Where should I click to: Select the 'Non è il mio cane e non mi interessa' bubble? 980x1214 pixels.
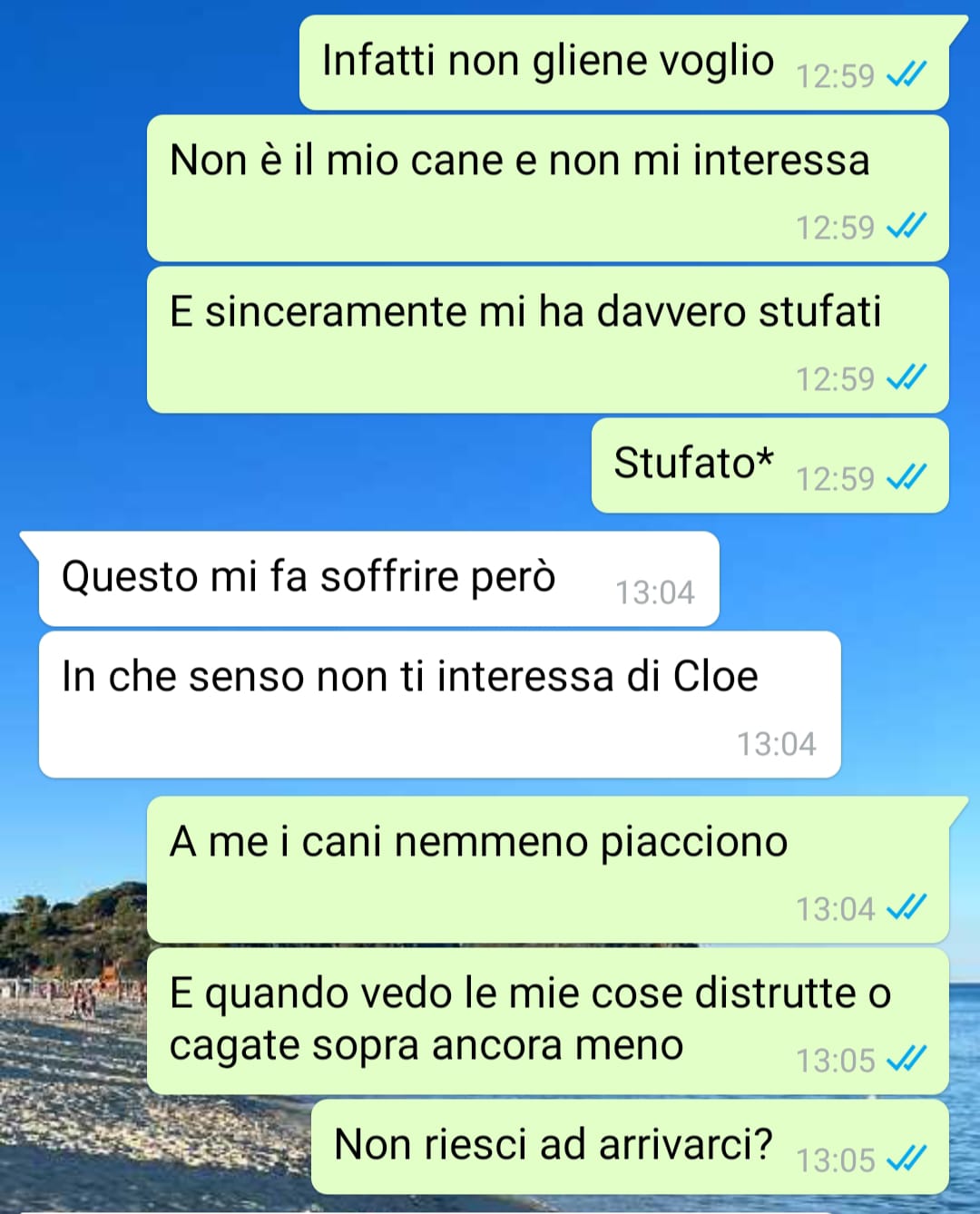coord(548,189)
